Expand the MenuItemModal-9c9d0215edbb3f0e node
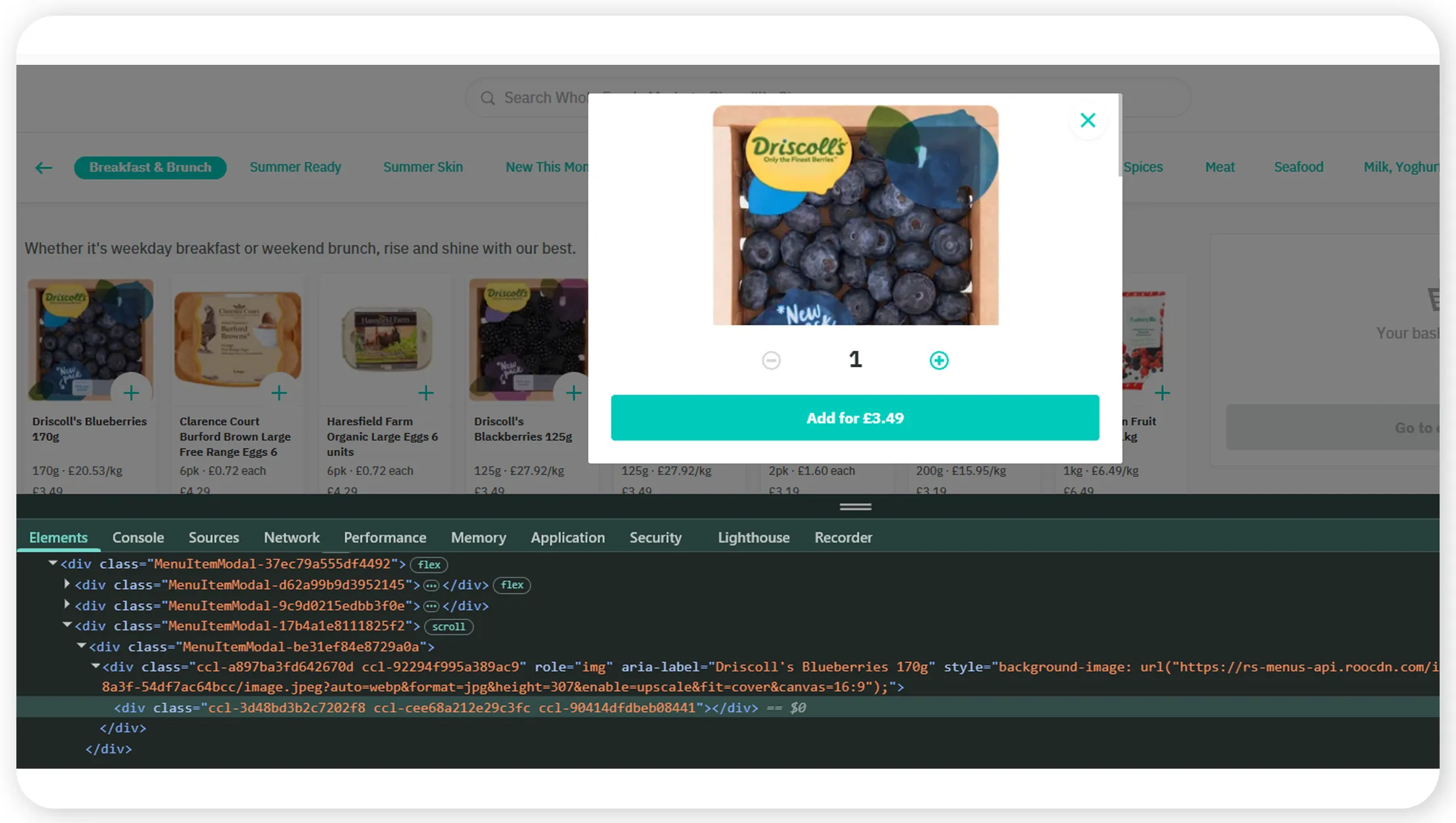Image resolution: width=1456 pixels, height=823 pixels. pyautogui.click(x=67, y=604)
